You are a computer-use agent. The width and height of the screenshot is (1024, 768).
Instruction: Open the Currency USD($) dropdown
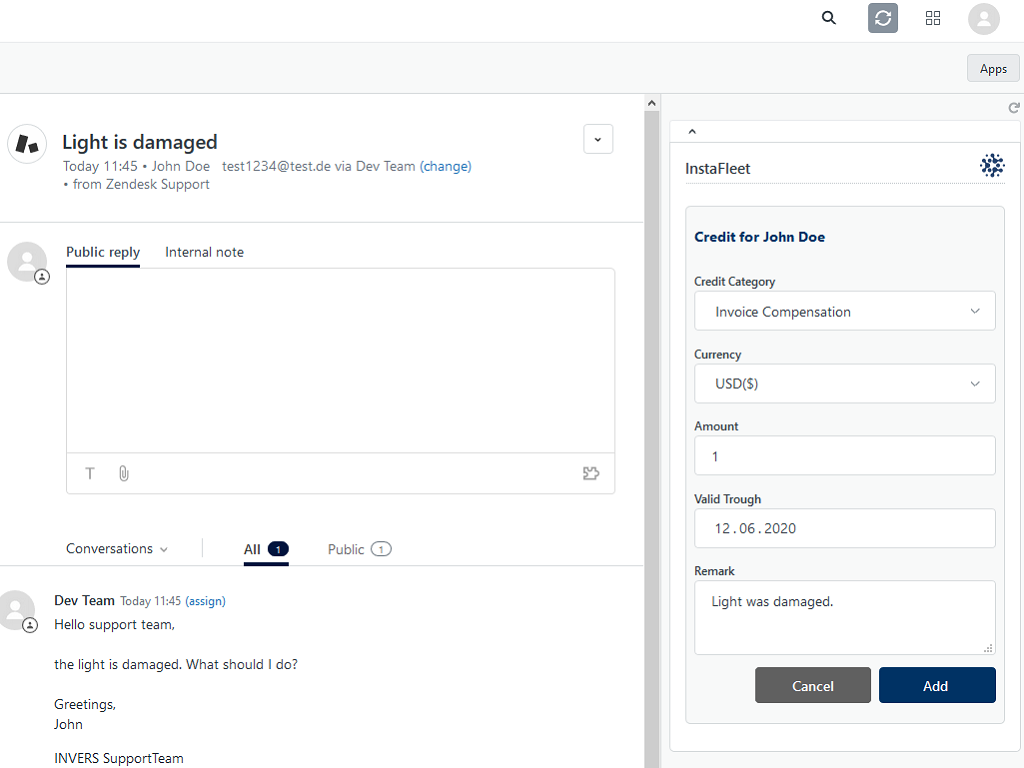coord(844,384)
